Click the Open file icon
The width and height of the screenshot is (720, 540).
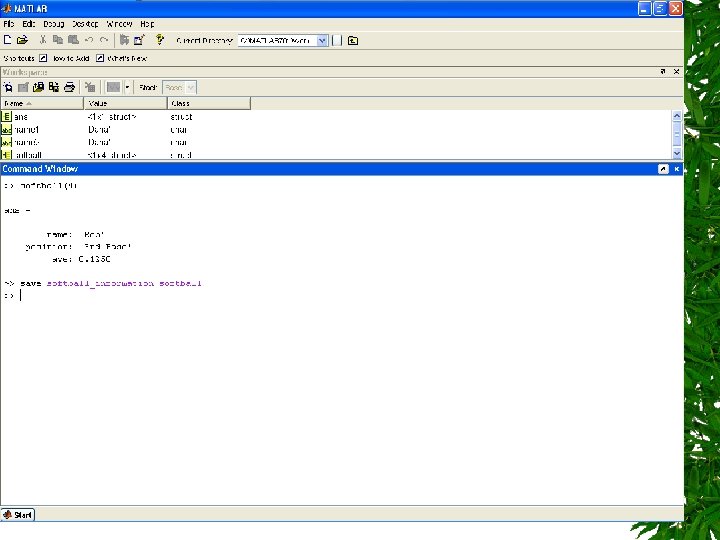click(21, 40)
